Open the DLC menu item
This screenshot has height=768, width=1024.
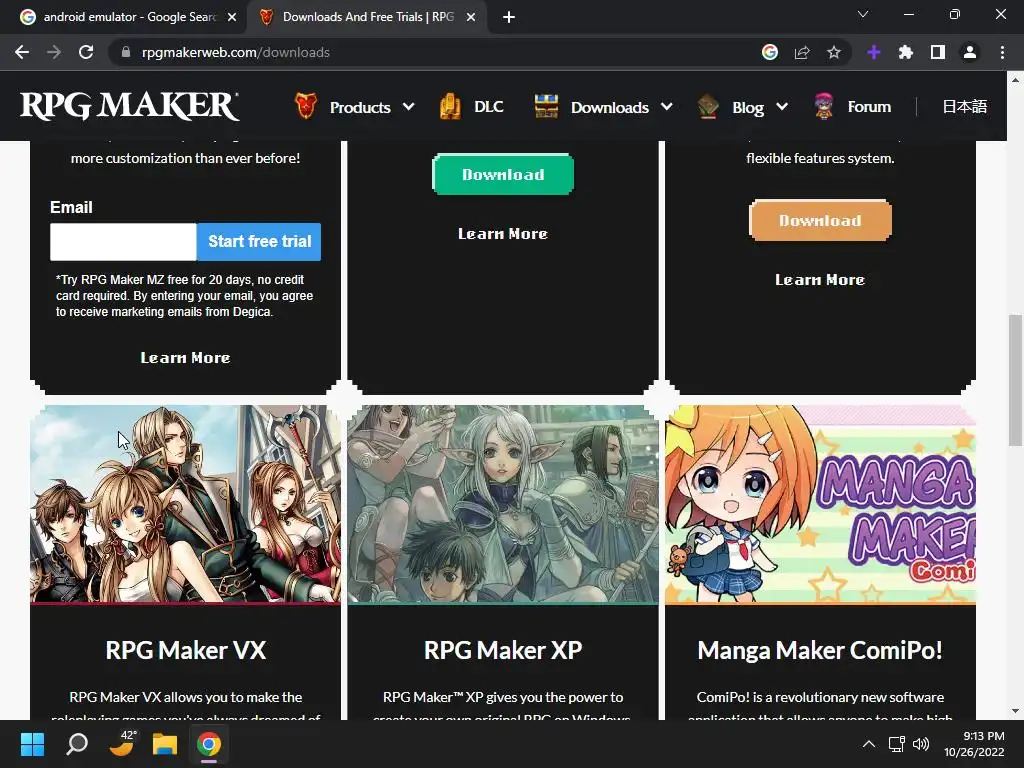tap(488, 106)
